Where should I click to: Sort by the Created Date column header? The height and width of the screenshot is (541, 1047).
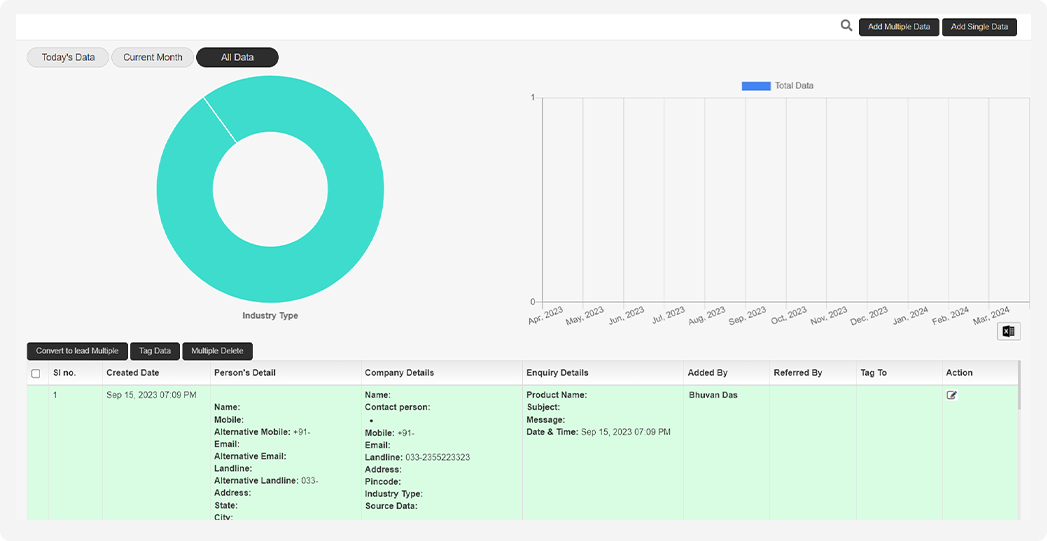(x=132, y=373)
